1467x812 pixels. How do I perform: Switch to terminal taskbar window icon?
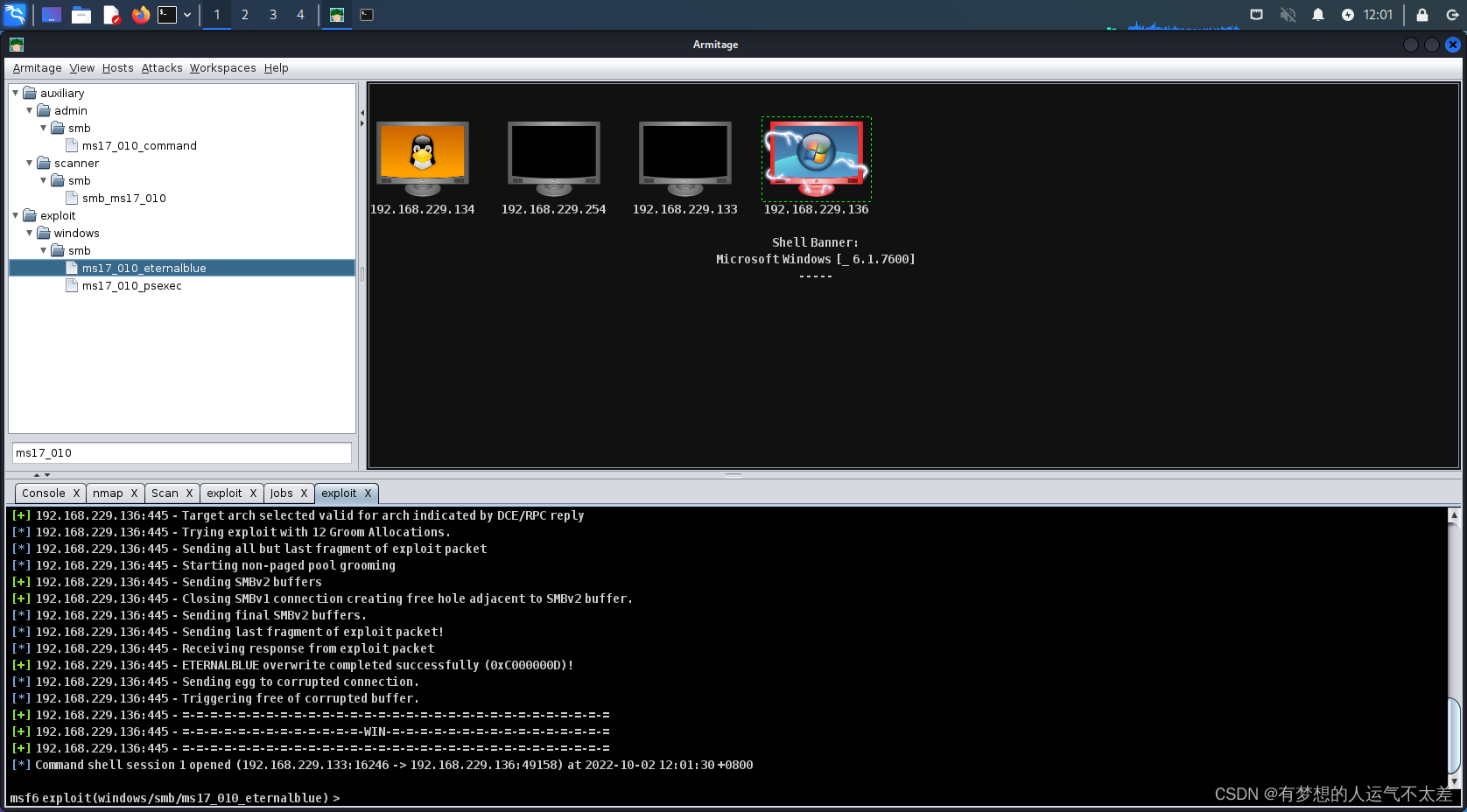point(367,15)
